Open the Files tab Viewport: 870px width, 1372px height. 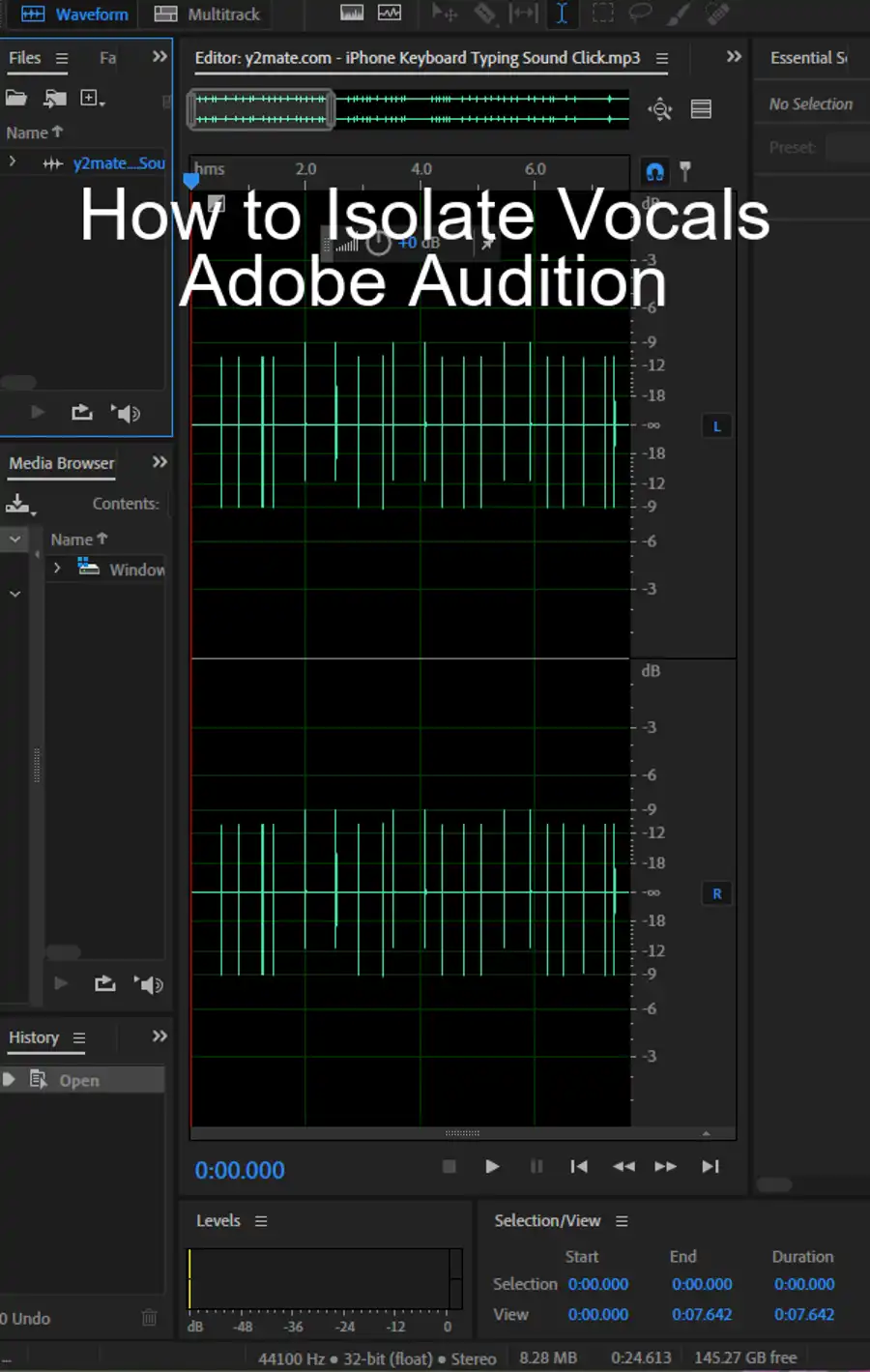coord(25,58)
